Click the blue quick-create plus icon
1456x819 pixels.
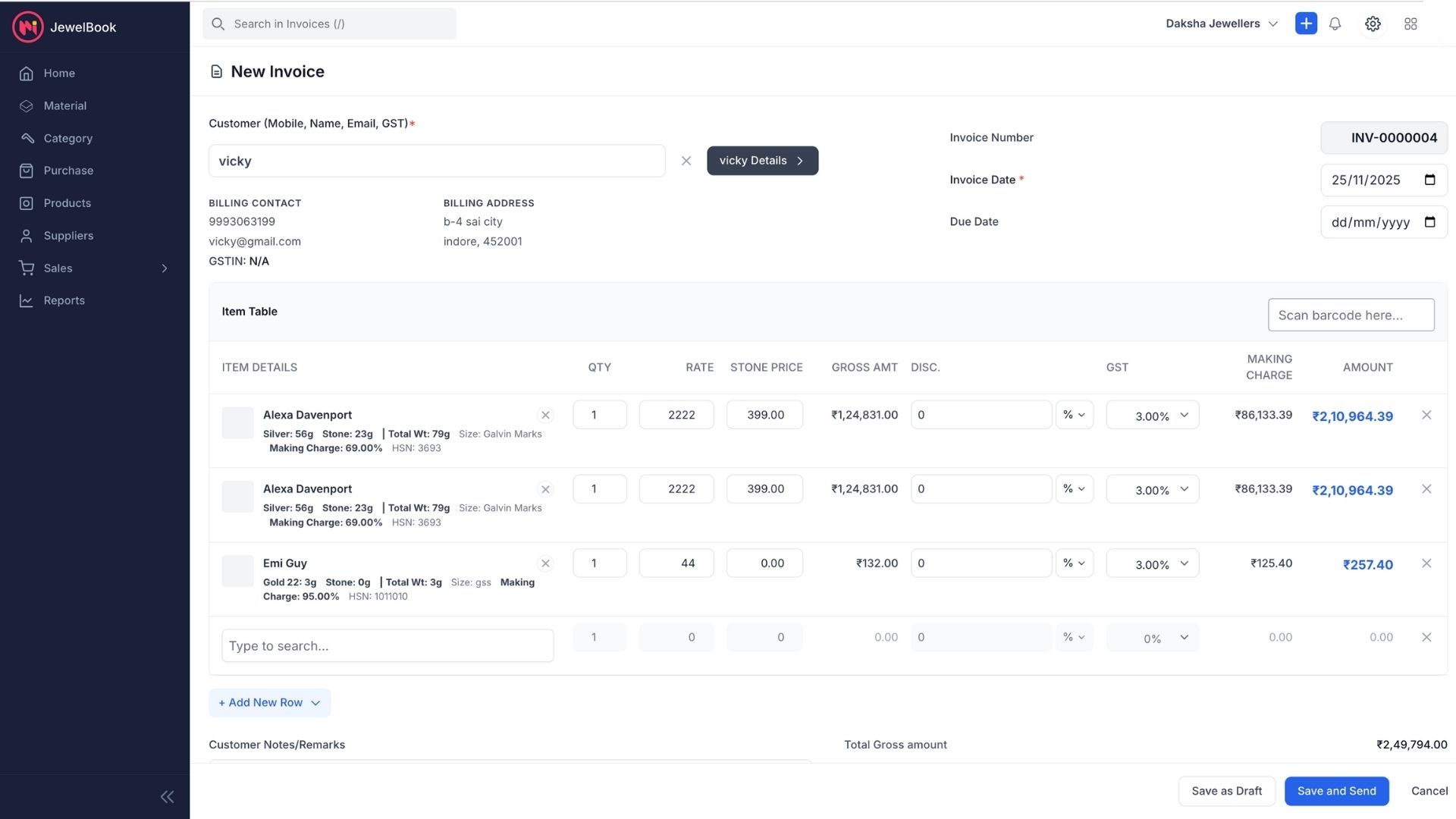pyautogui.click(x=1306, y=24)
